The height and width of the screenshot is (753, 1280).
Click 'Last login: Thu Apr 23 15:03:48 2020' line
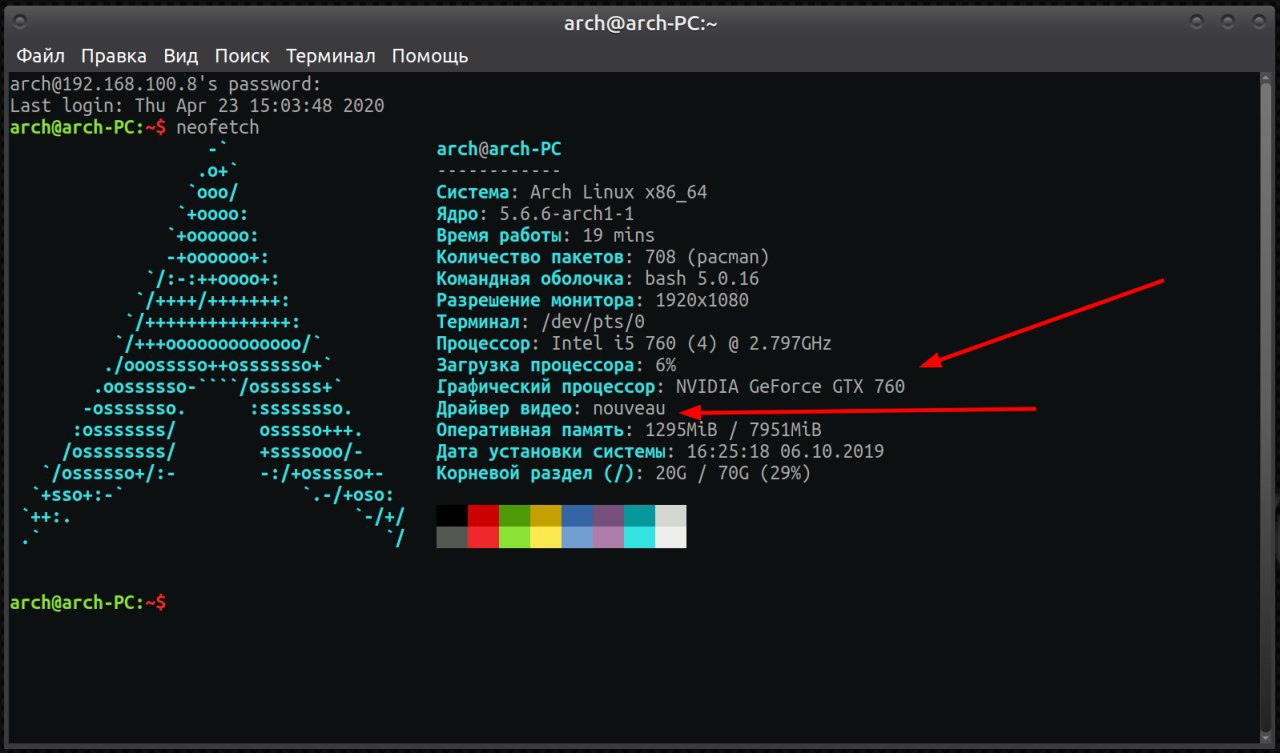197,106
